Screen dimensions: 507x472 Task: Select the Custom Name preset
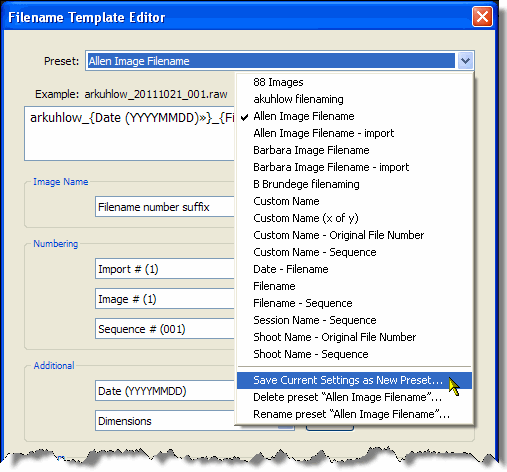tap(354, 201)
